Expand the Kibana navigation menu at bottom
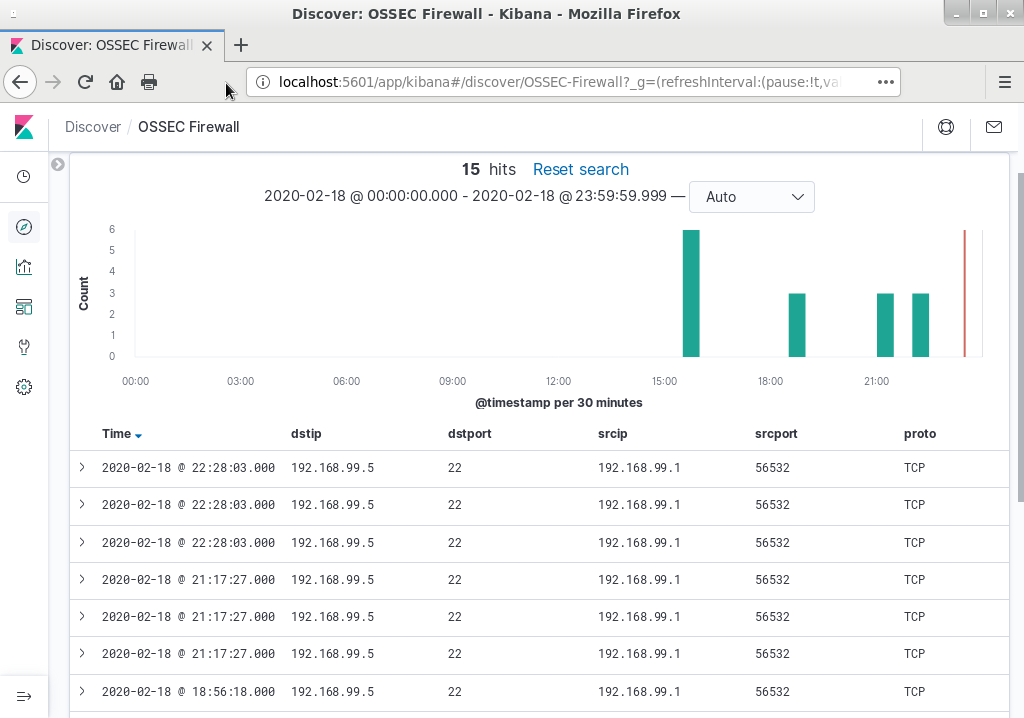 (24, 696)
